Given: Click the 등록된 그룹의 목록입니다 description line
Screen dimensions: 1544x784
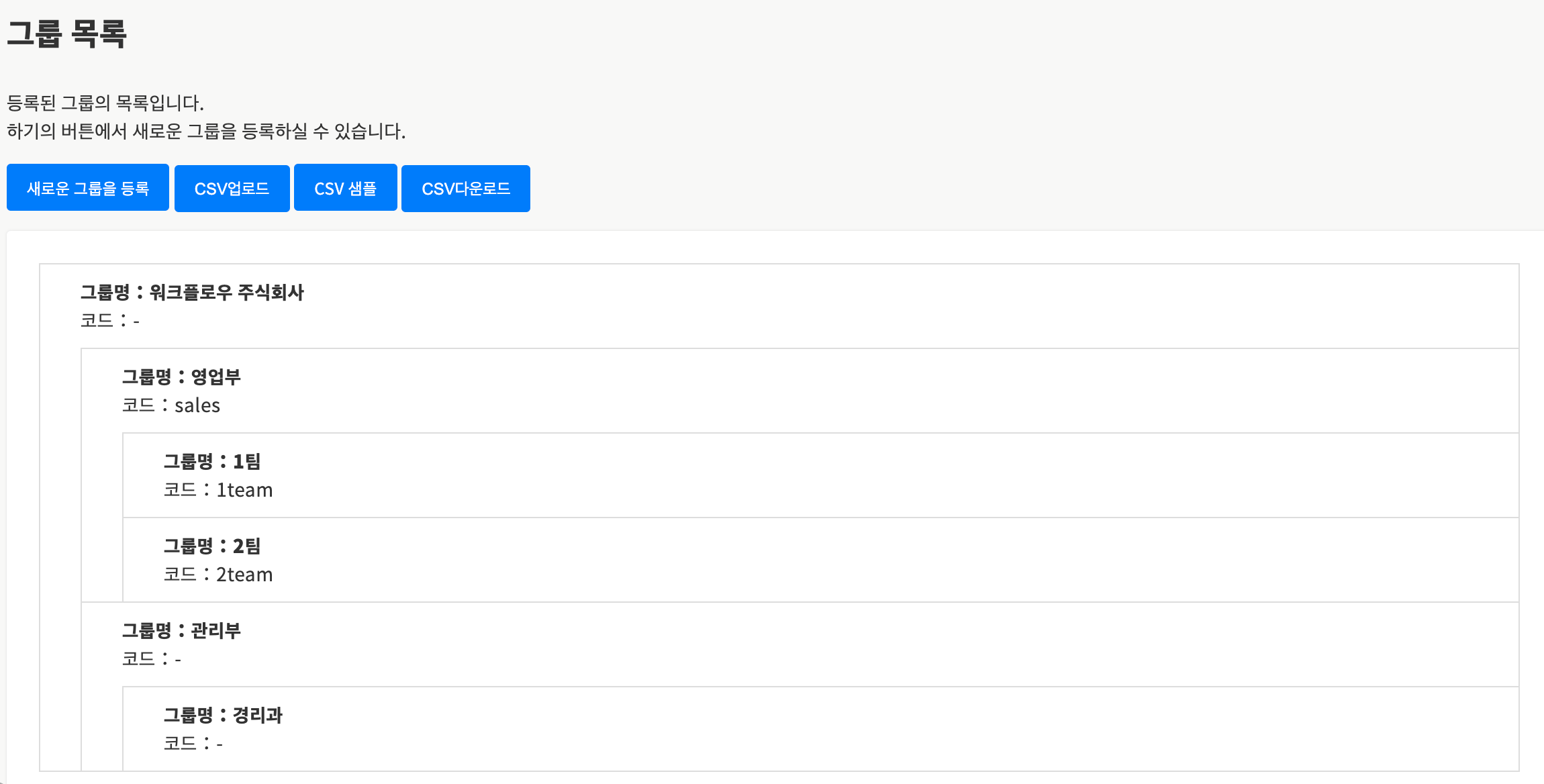Looking at the screenshot, I should pos(105,103).
